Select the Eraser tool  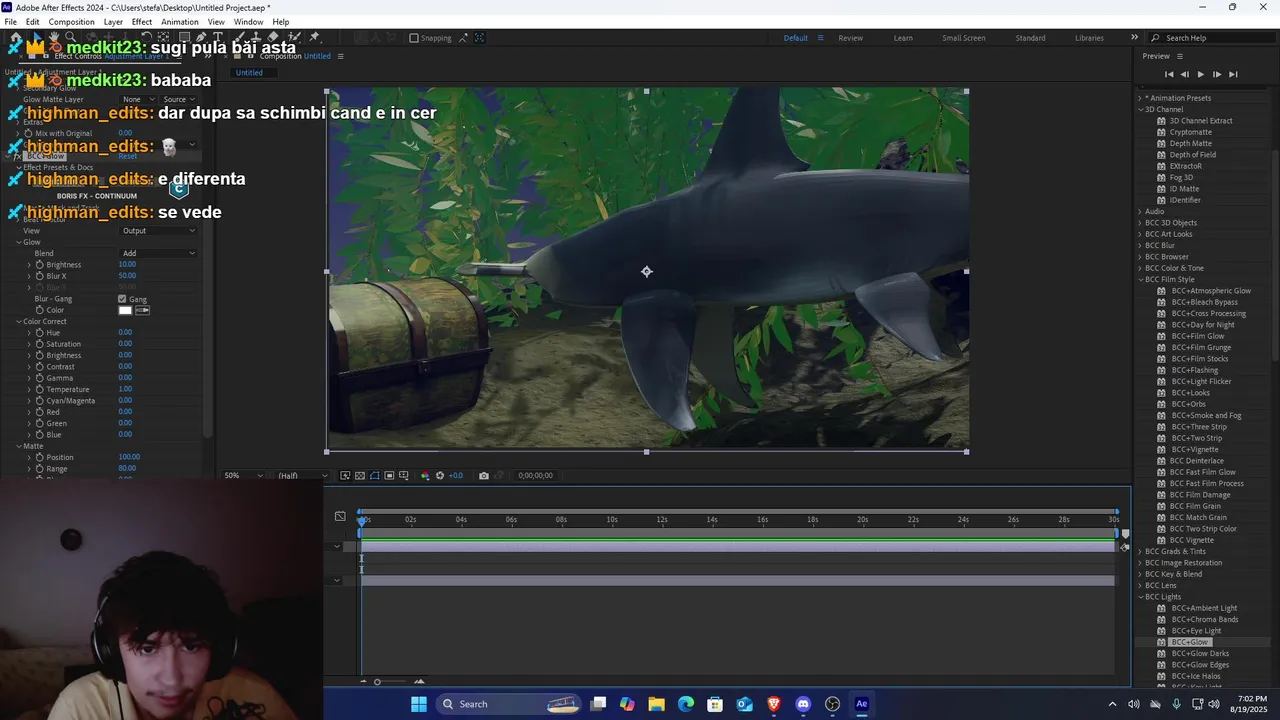tap(273, 37)
